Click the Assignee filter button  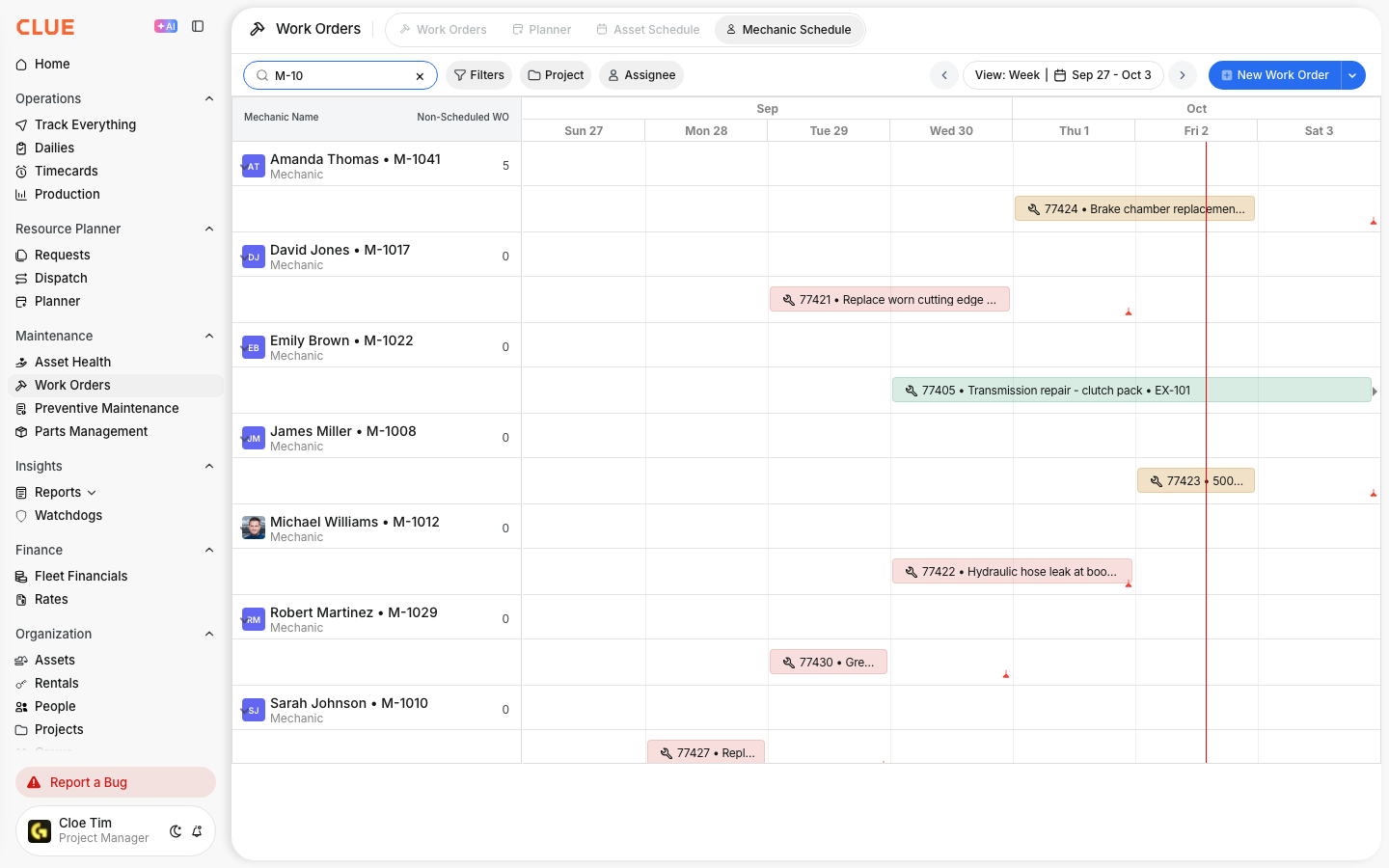coord(641,75)
